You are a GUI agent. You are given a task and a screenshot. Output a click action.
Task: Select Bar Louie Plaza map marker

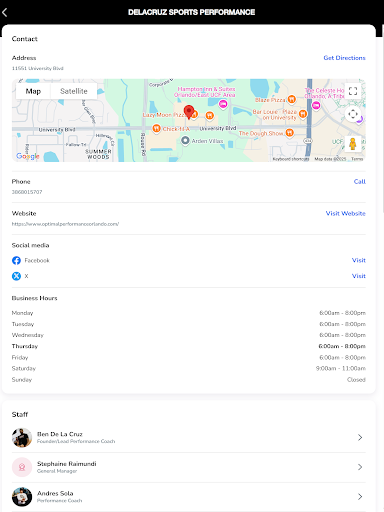click(303, 114)
